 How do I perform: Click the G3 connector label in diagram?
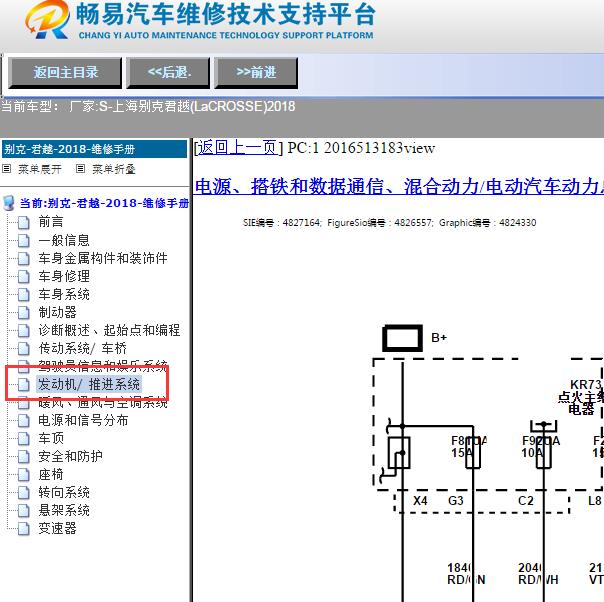point(455,500)
